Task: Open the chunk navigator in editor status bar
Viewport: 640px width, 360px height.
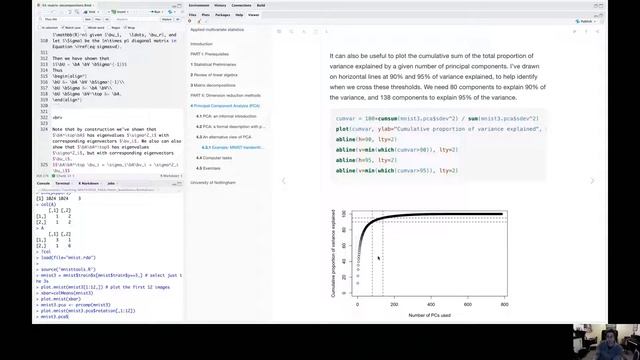Action: click(x=63, y=176)
